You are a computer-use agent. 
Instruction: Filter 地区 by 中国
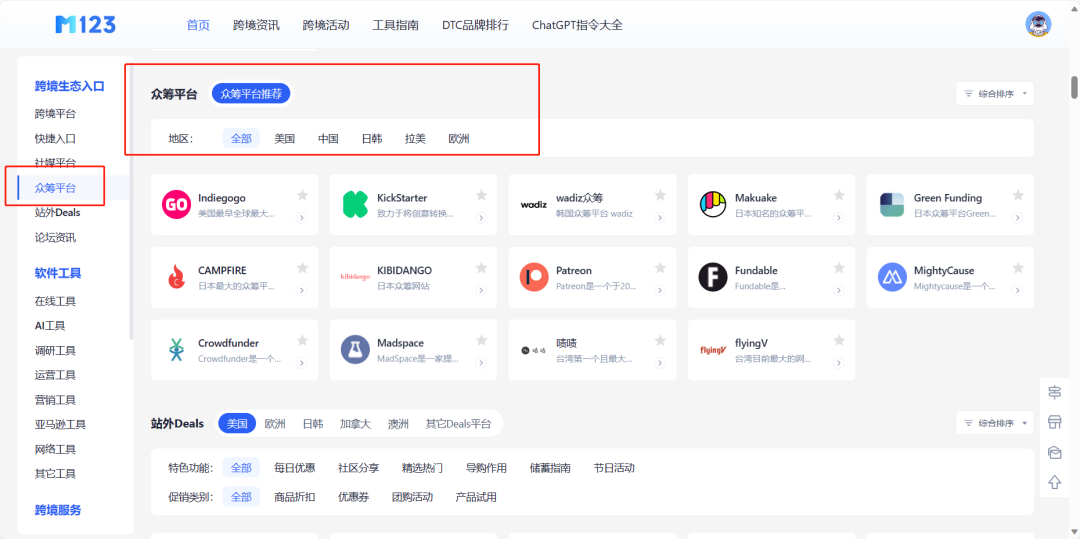(328, 138)
